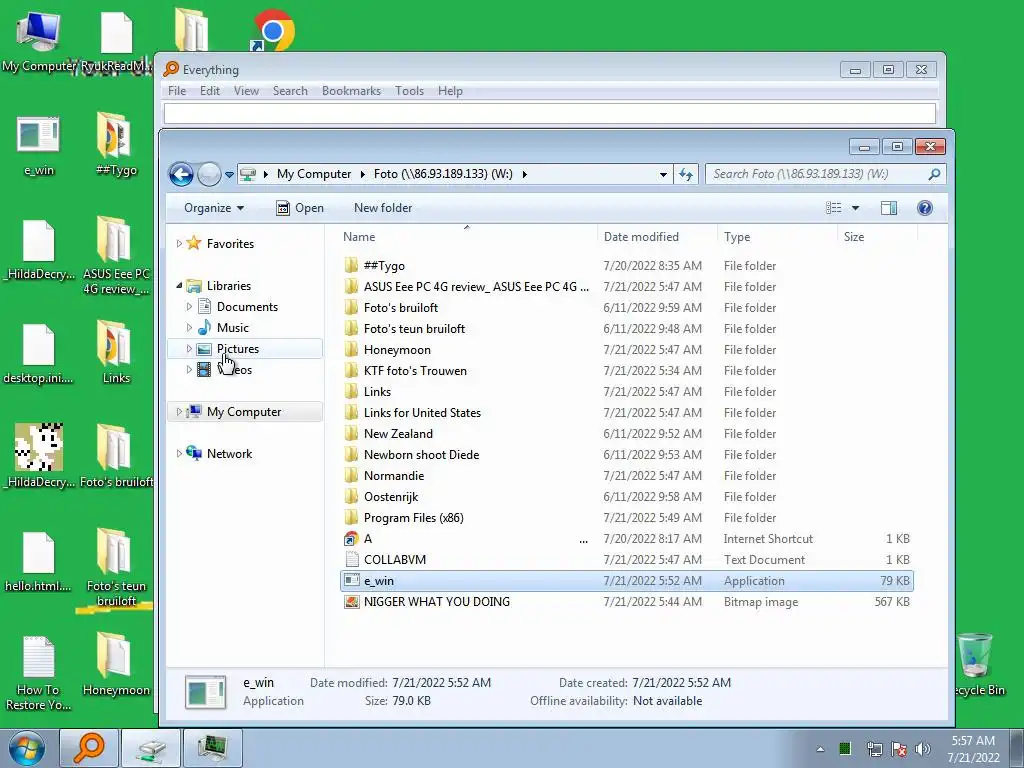Click My Computer in the navigation pane
Image resolution: width=1024 pixels, height=768 pixels.
point(244,411)
